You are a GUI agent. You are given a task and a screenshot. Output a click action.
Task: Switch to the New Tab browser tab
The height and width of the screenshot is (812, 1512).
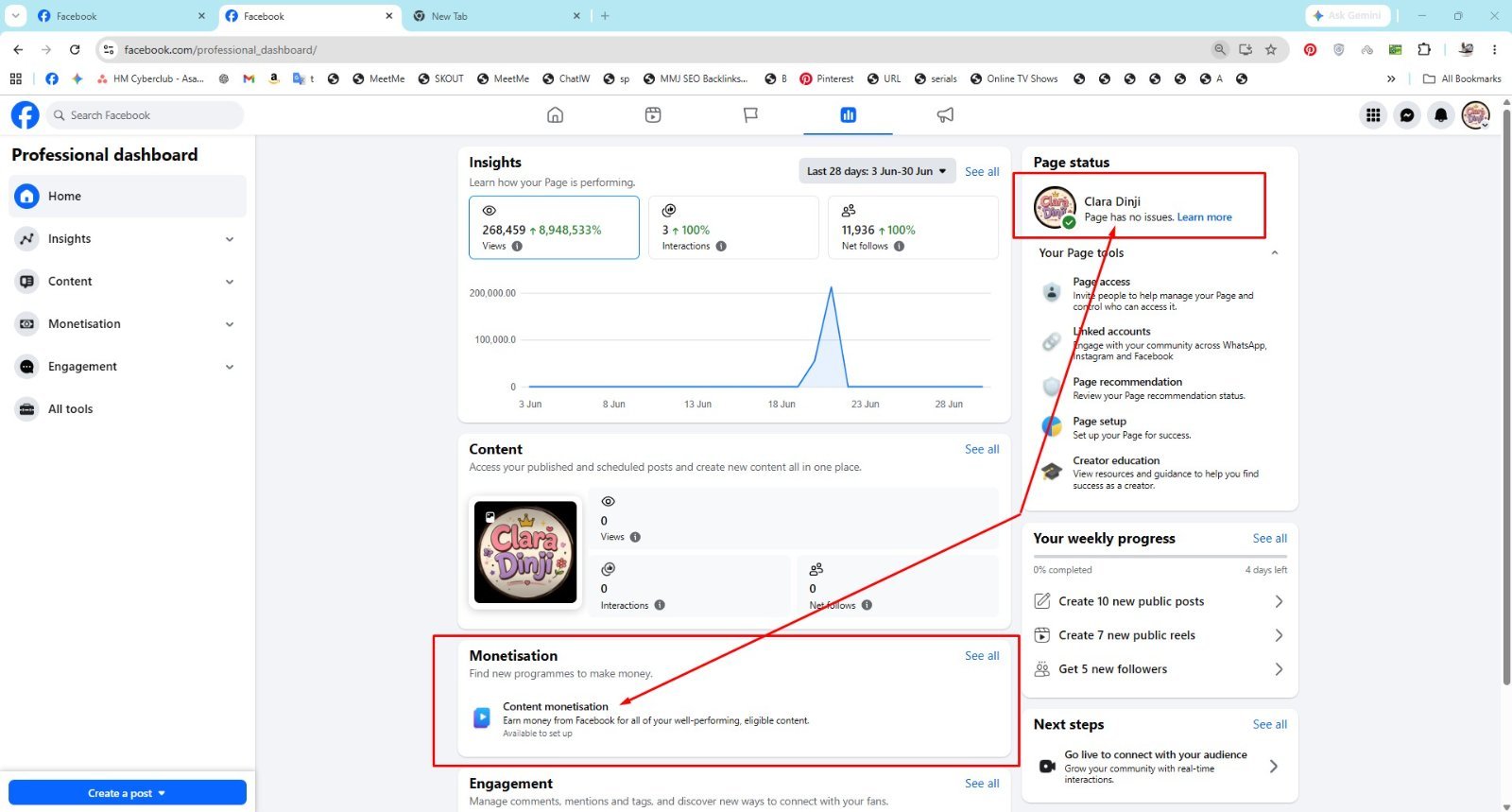tap(495, 16)
